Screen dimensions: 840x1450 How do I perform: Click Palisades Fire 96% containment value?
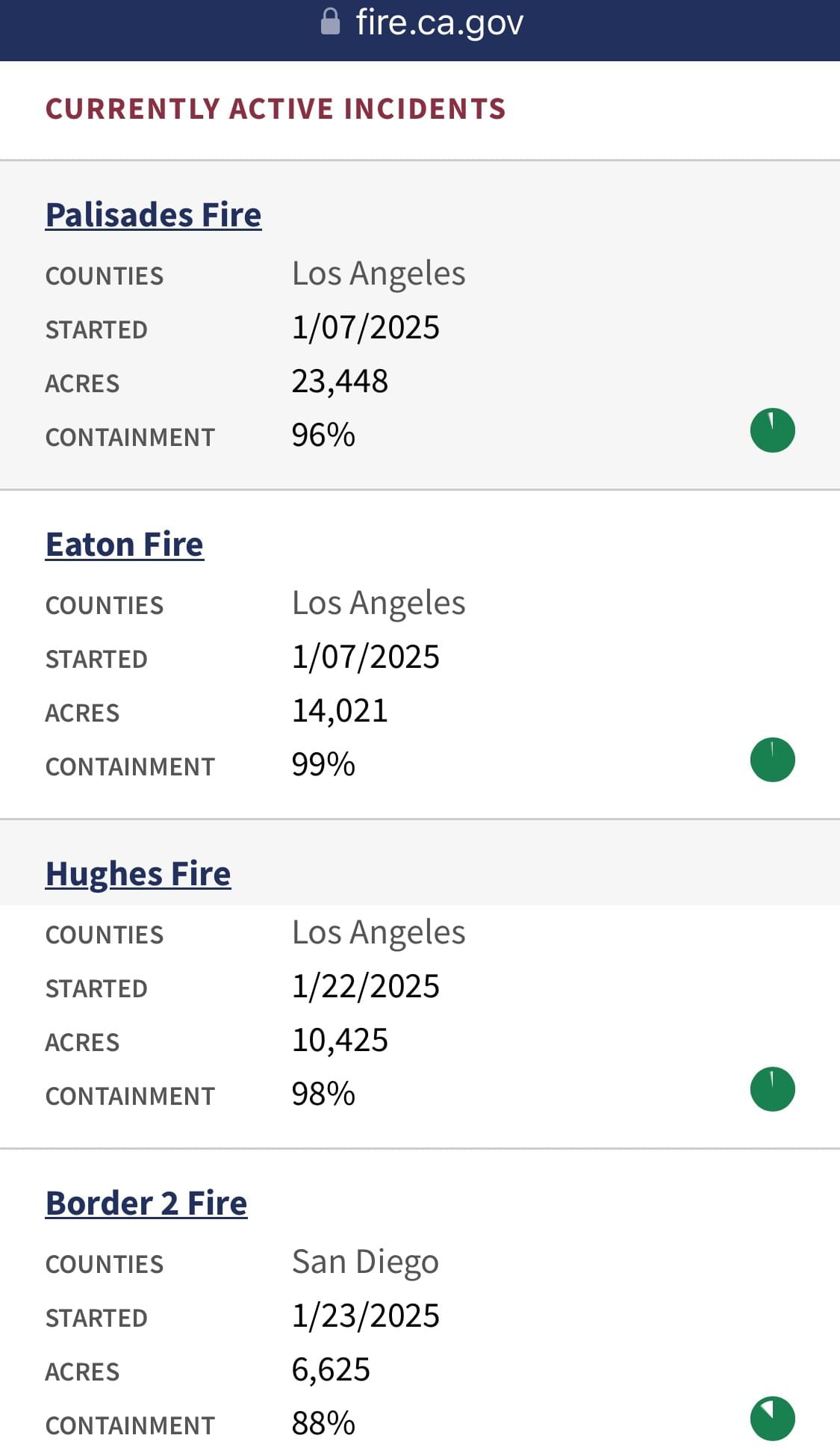click(323, 436)
